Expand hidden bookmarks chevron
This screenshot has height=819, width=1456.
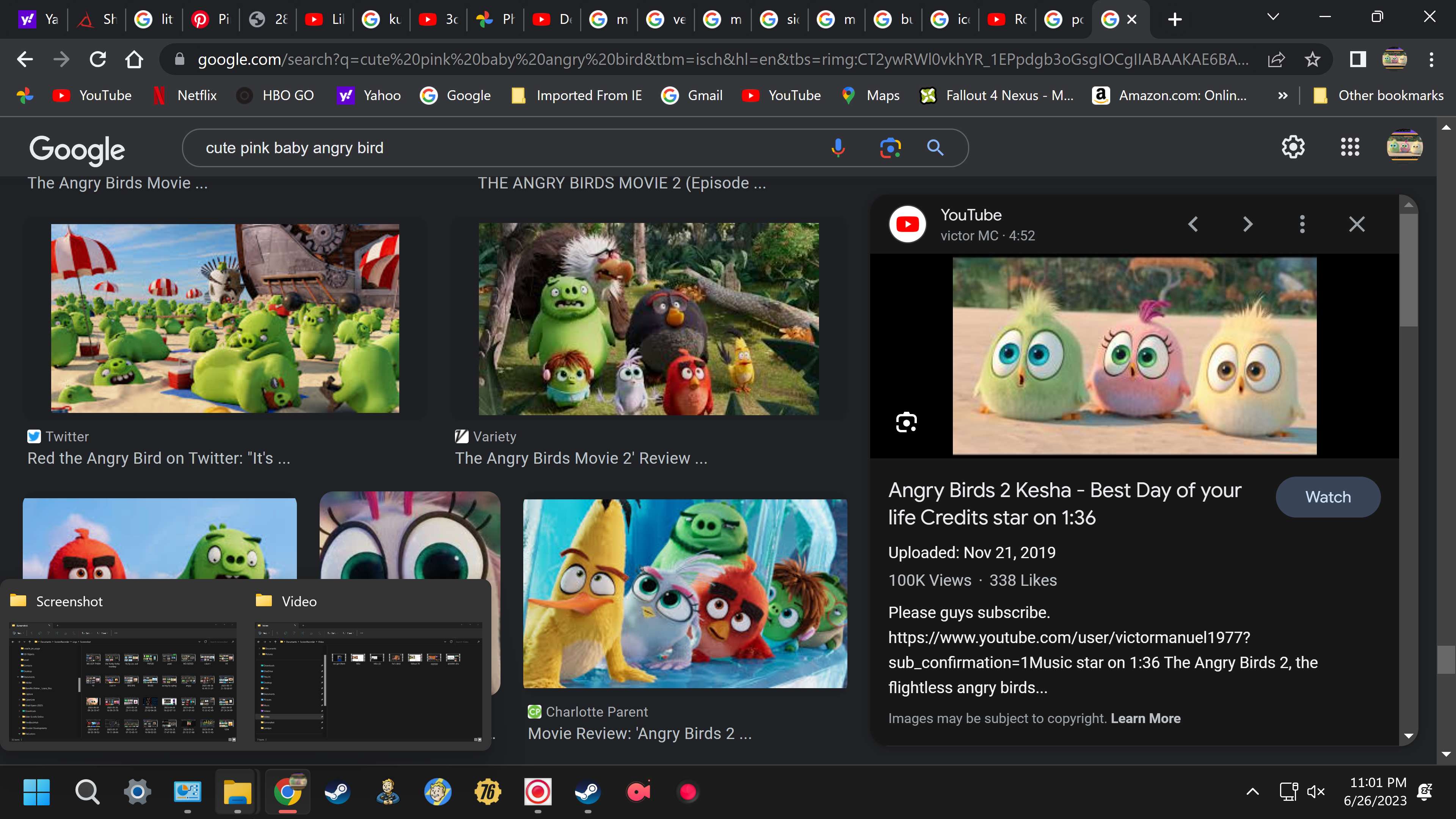coord(1282,96)
